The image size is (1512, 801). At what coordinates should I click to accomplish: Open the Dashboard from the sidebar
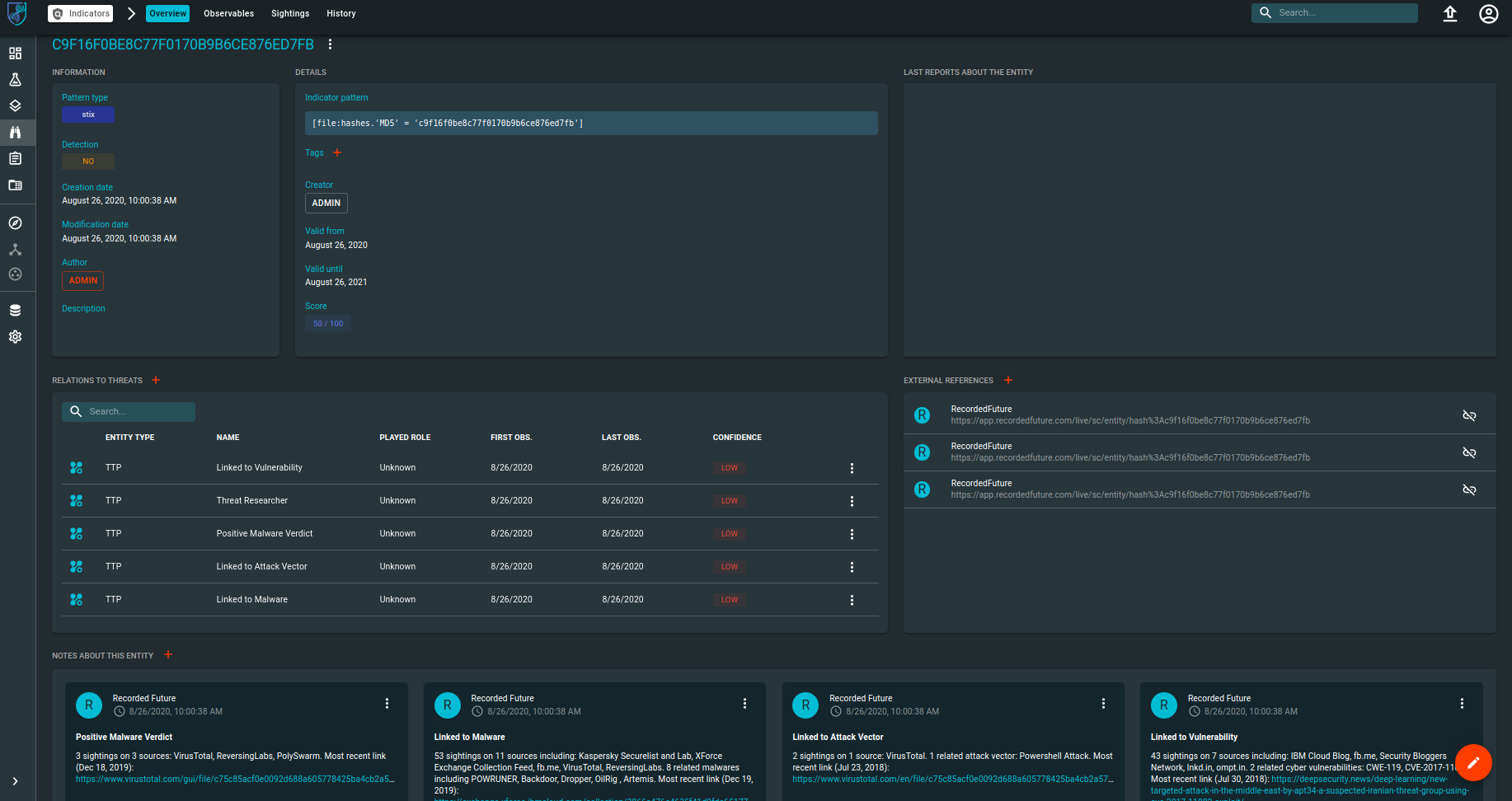tap(15, 53)
